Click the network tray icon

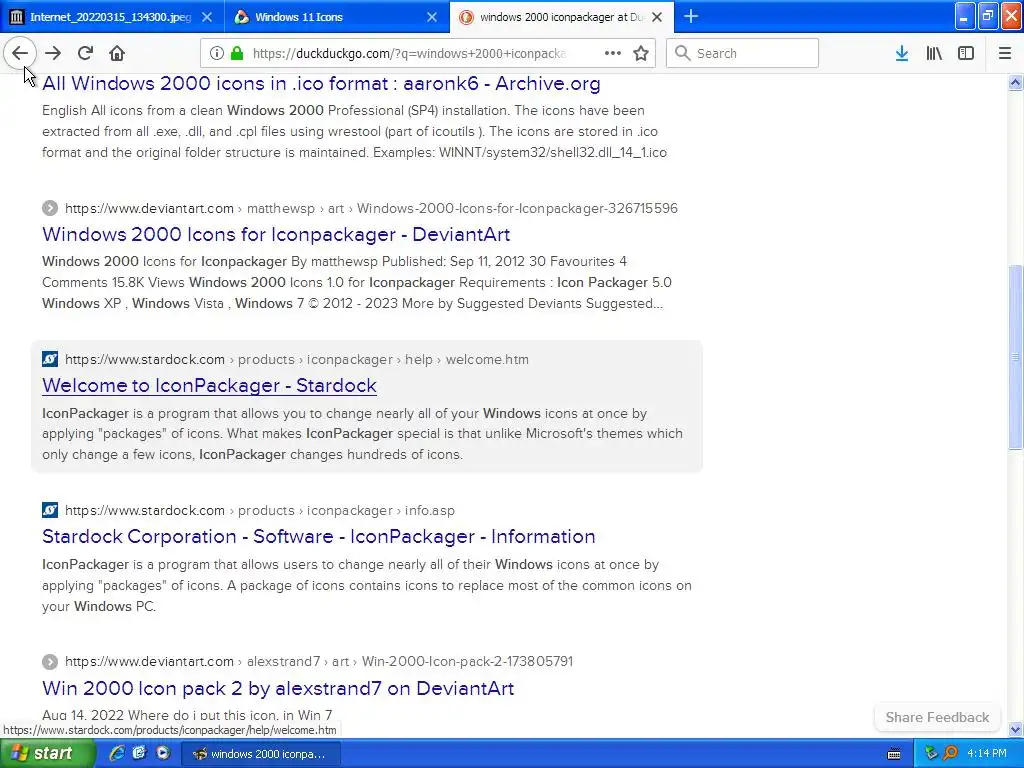[931, 754]
